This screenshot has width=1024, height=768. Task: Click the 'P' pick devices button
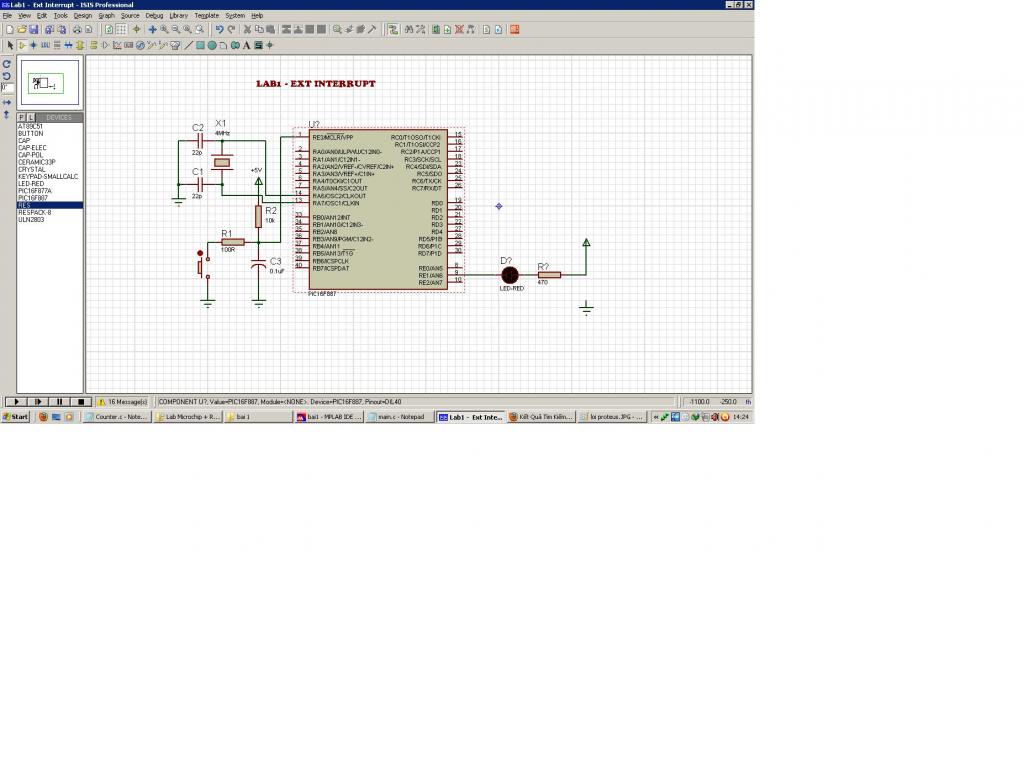[21, 118]
